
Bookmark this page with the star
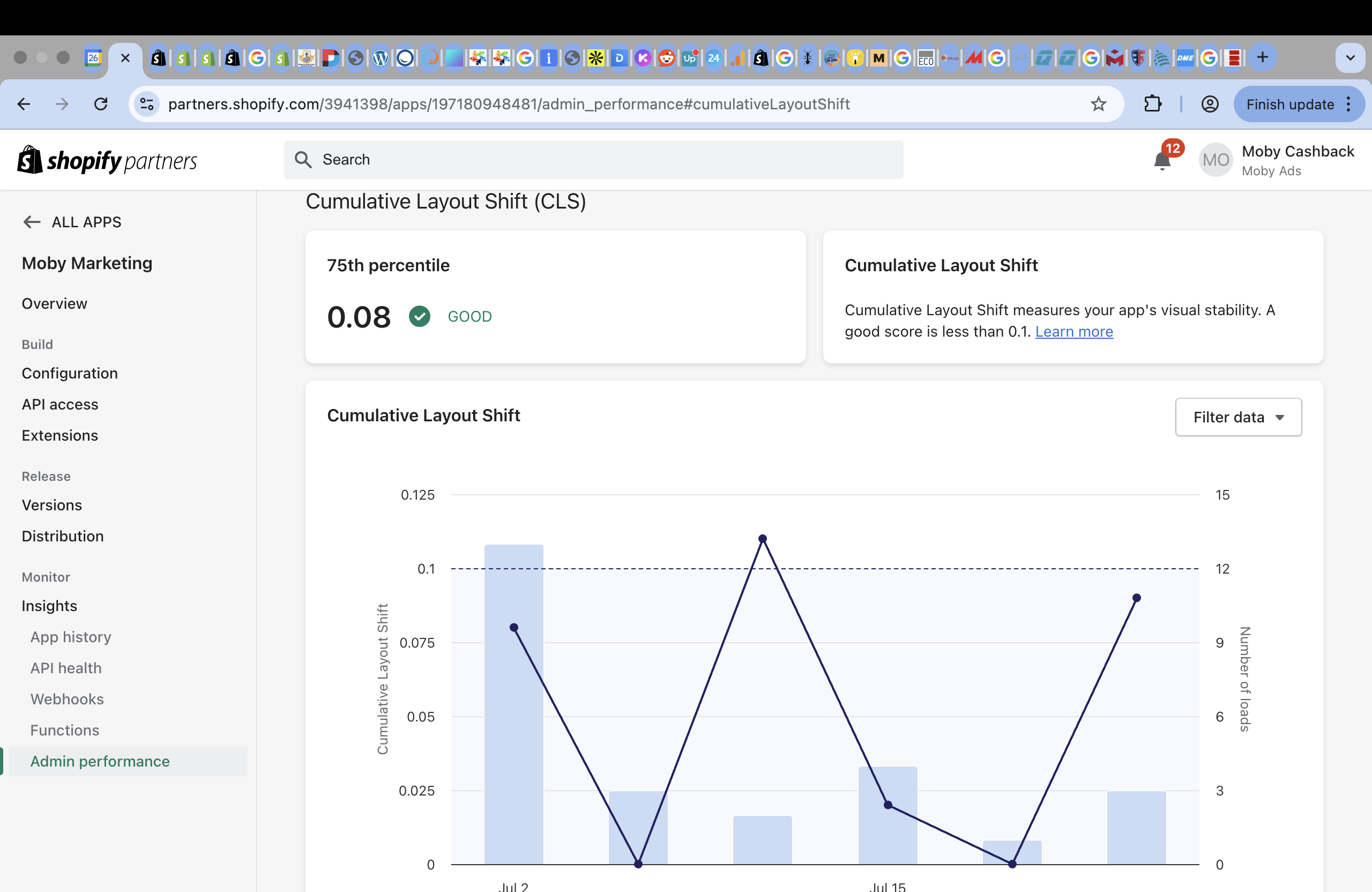[x=1099, y=105]
